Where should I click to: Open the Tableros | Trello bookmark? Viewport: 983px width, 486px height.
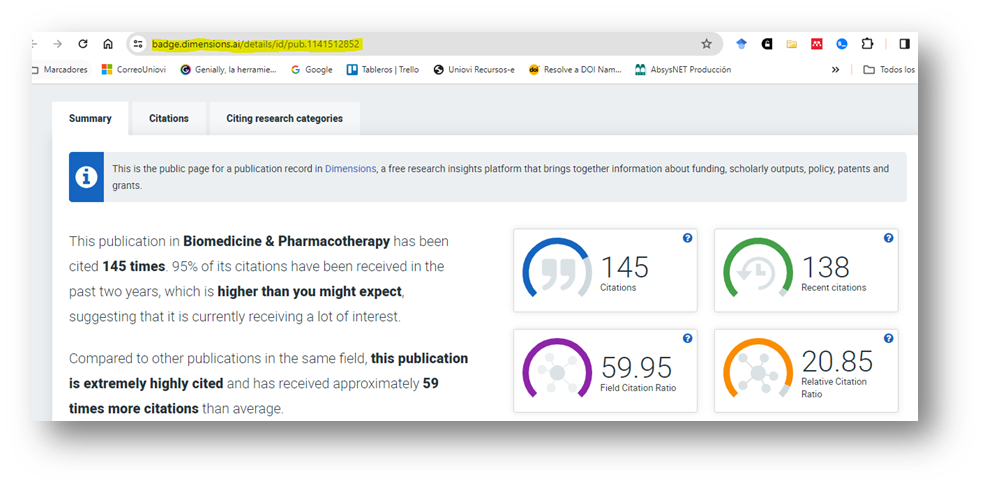[x=383, y=70]
